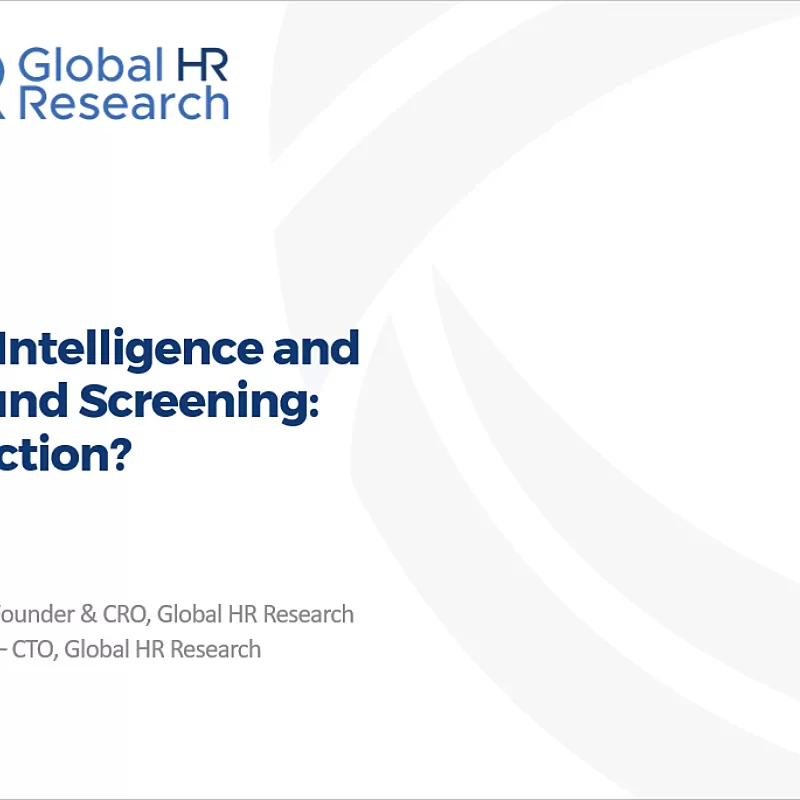This screenshot has height=800, width=800.
Task: Click the "ction?" text in the title
Action: click(x=60, y=455)
